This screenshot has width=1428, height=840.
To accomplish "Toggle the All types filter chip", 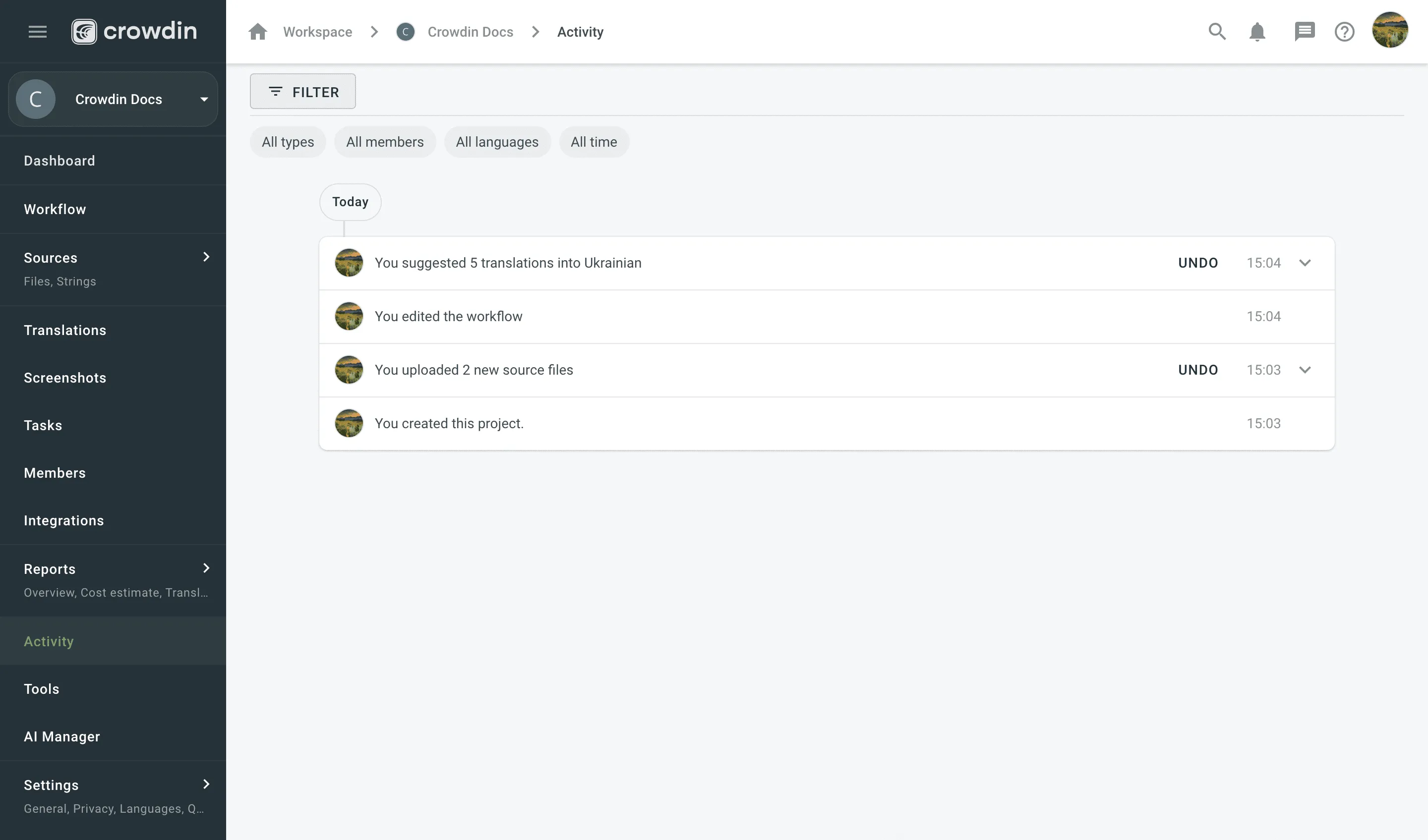I will coord(287,142).
